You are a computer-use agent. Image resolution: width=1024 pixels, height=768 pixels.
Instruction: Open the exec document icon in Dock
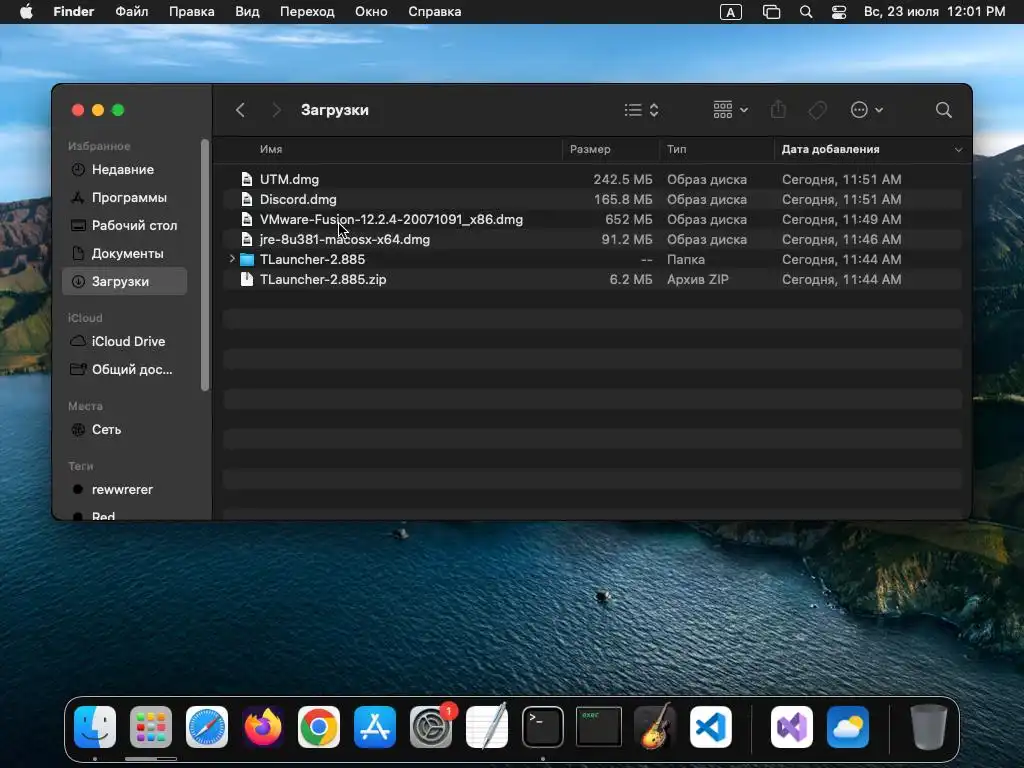point(599,726)
